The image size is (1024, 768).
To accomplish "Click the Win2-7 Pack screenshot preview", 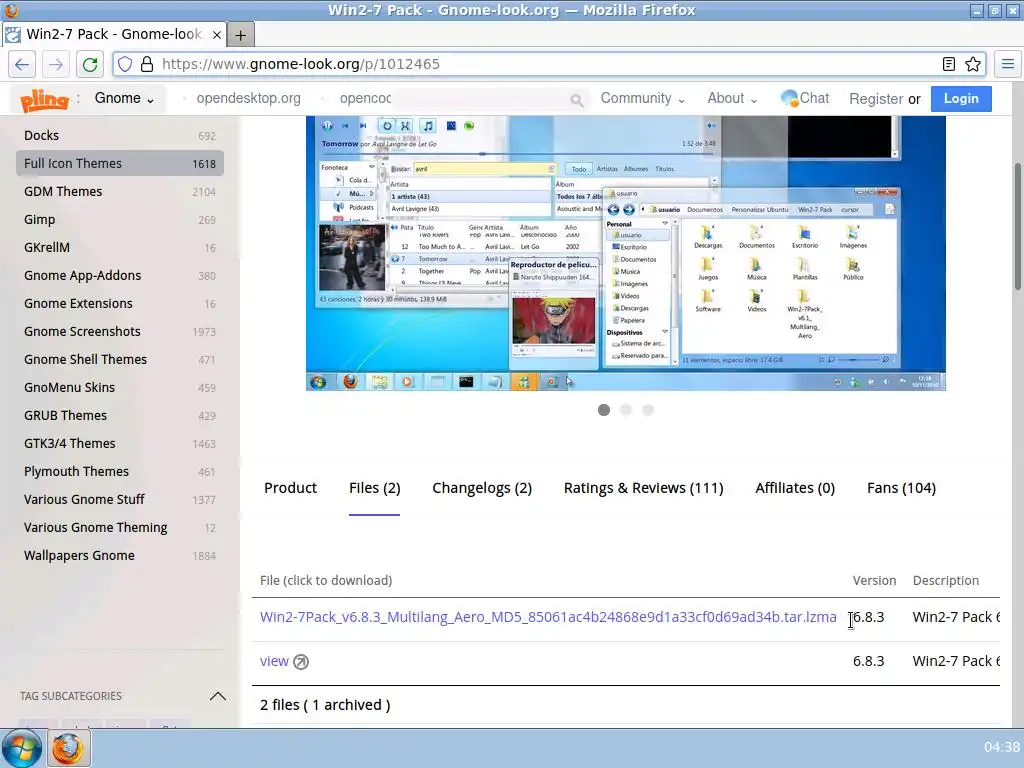I will click(x=626, y=253).
